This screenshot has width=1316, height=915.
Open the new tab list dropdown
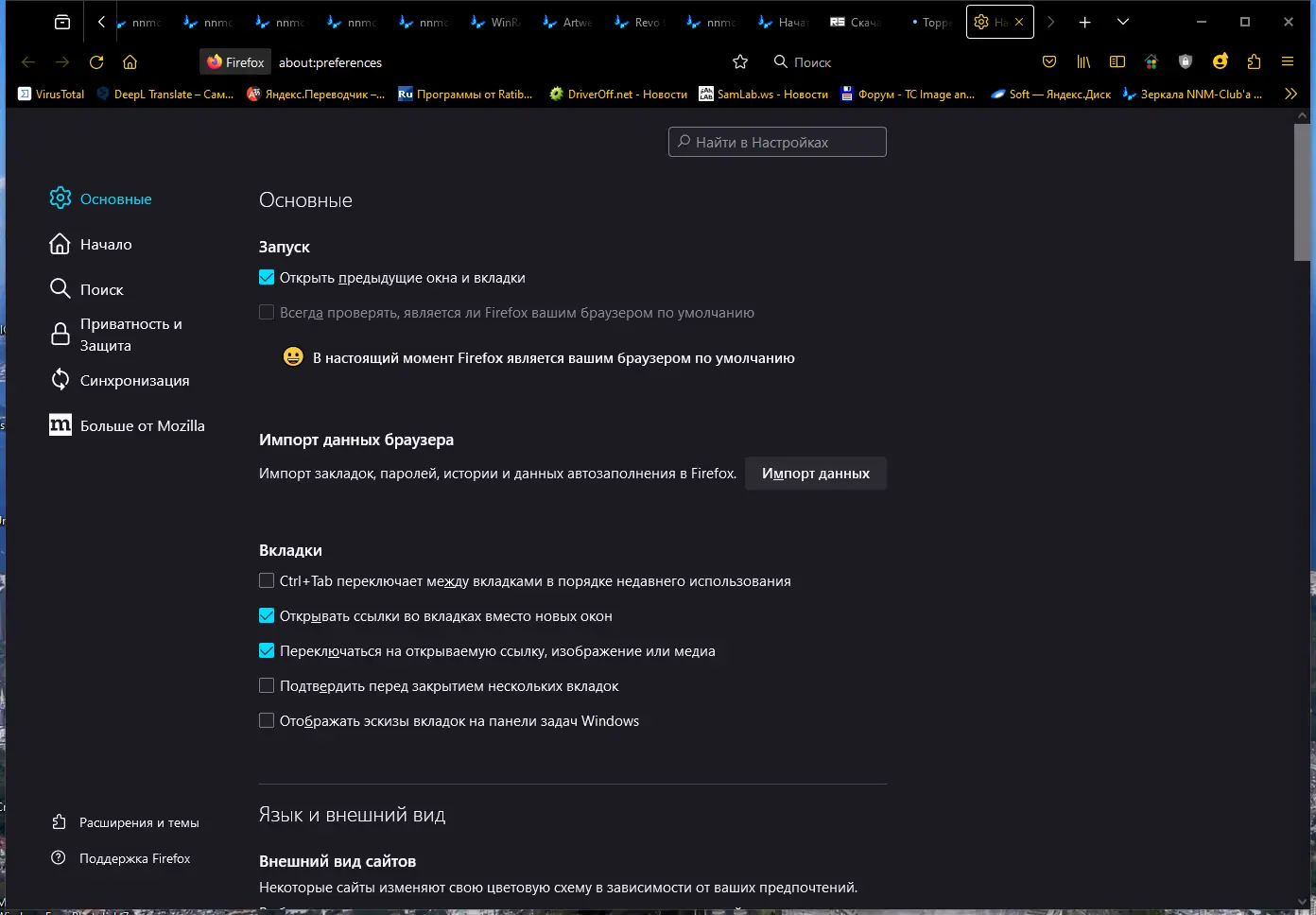[1123, 21]
